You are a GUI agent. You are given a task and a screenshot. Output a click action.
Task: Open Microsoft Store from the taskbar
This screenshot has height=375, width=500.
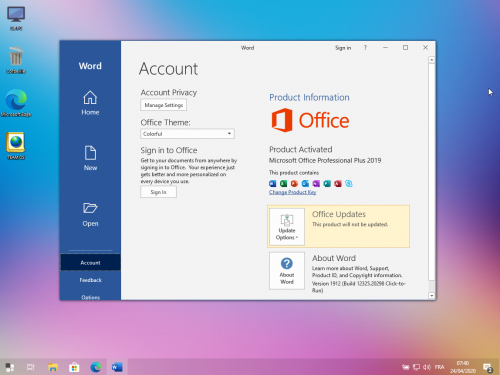coord(74,367)
